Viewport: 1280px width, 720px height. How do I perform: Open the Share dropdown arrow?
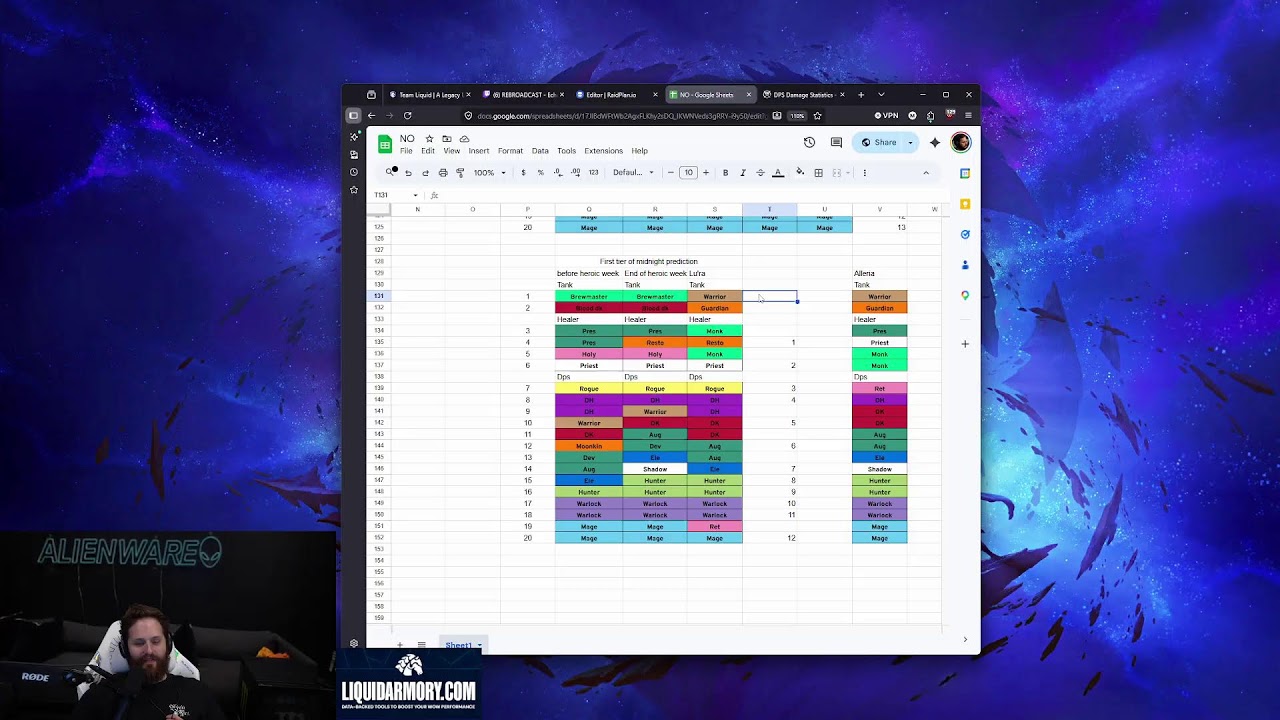910,142
